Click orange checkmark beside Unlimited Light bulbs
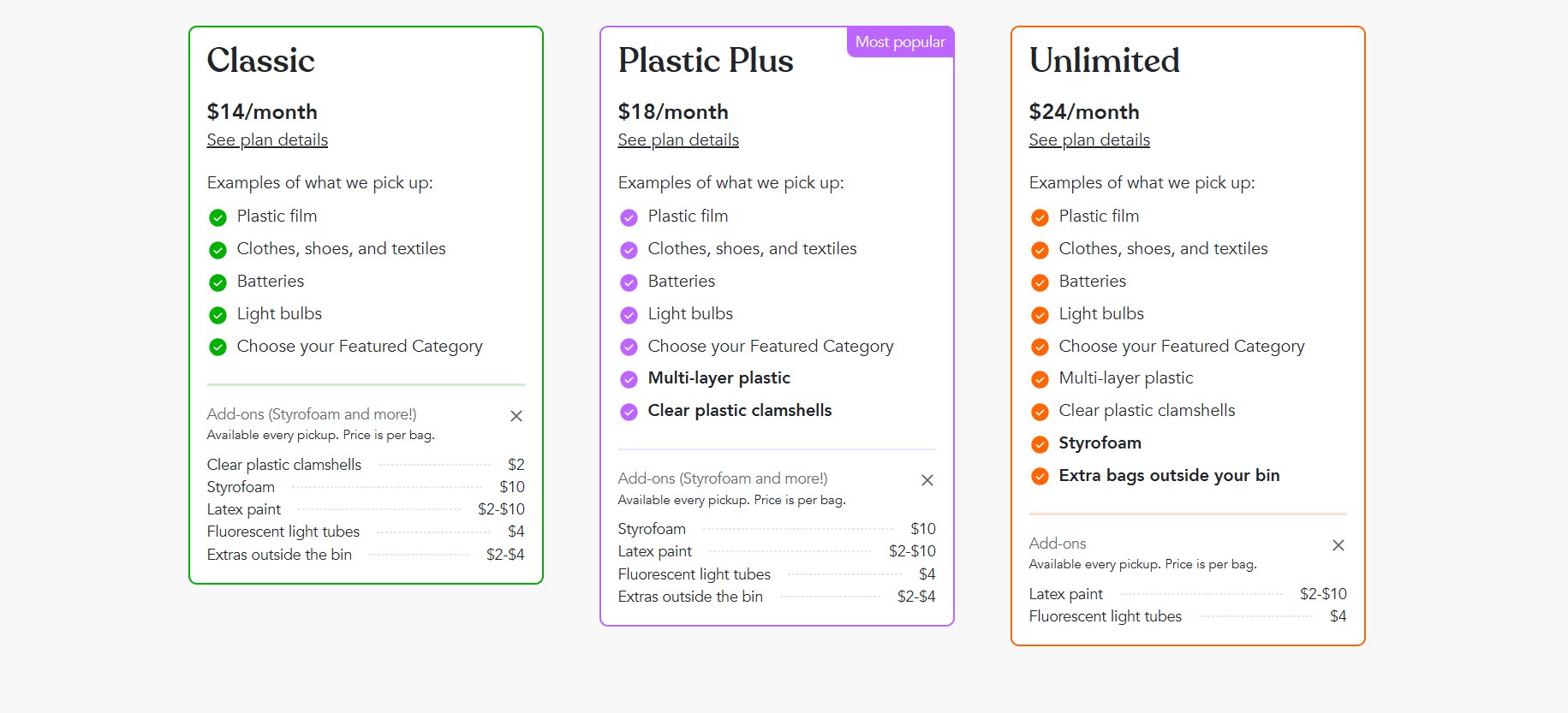The height and width of the screenshot is (713, 1568). tap(1040, 315)
